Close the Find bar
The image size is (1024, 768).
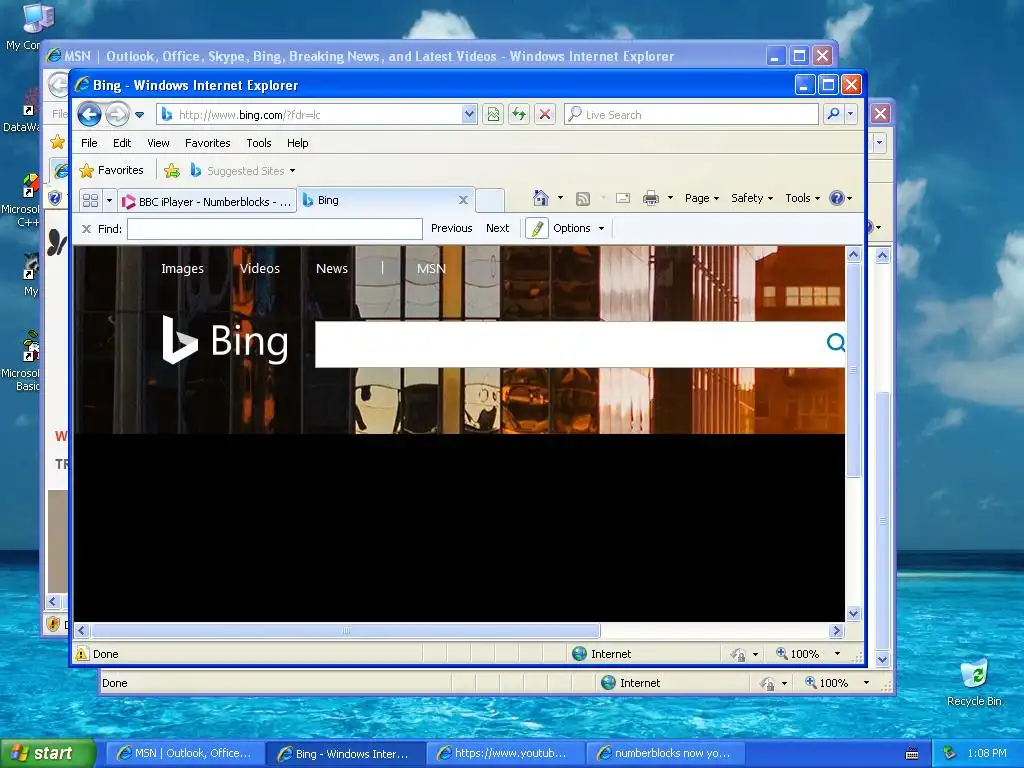(86, 229)
